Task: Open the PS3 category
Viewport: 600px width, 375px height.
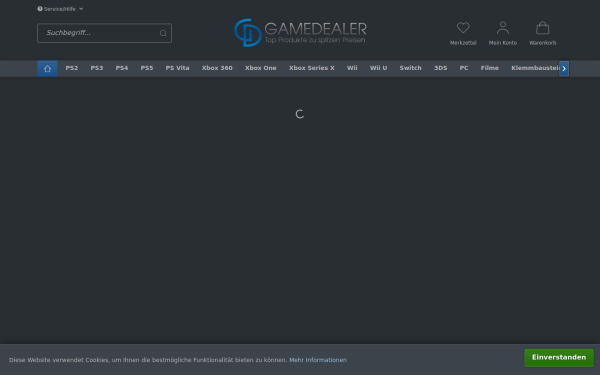Action: point(97,68)
